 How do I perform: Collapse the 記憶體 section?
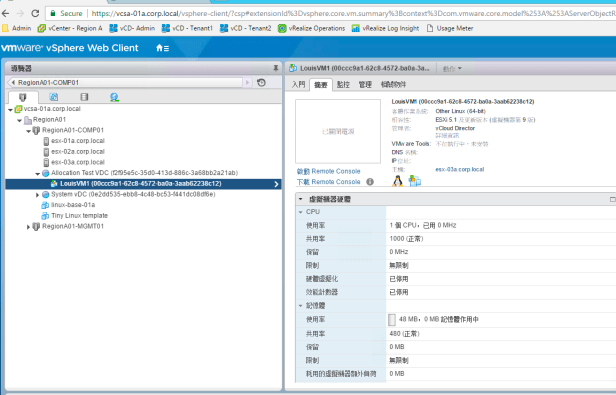pyautogui.click(x=301, y=305)
